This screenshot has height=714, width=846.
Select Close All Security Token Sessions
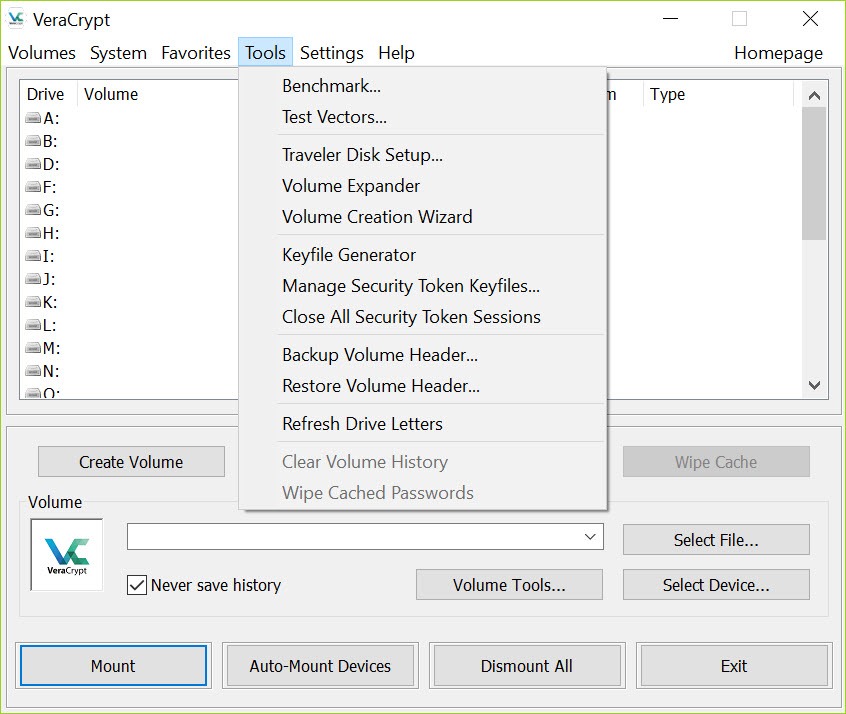[422, 317]
